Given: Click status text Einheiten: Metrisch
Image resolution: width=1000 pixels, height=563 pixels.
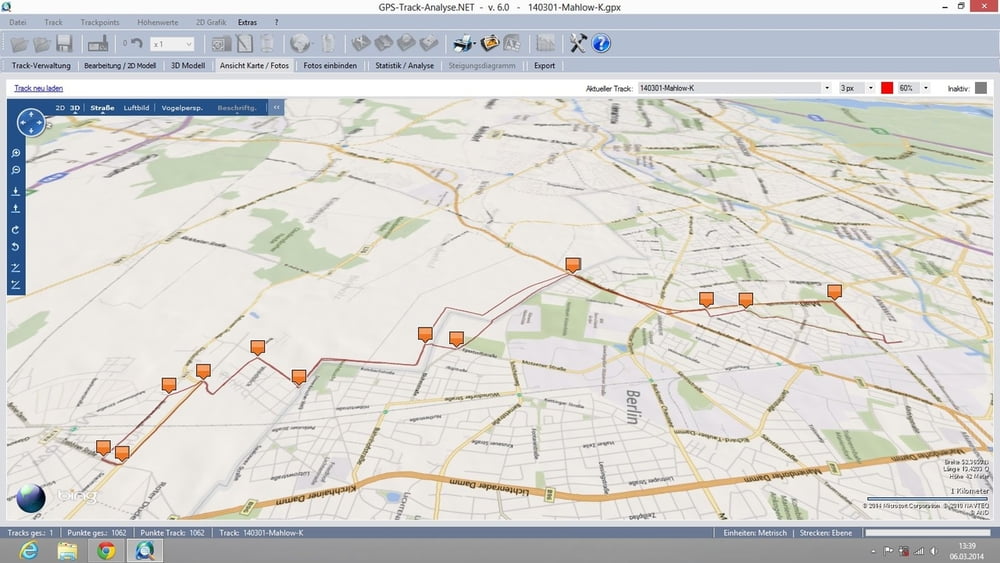Looking at the screenshot, I should coord(754,532).
